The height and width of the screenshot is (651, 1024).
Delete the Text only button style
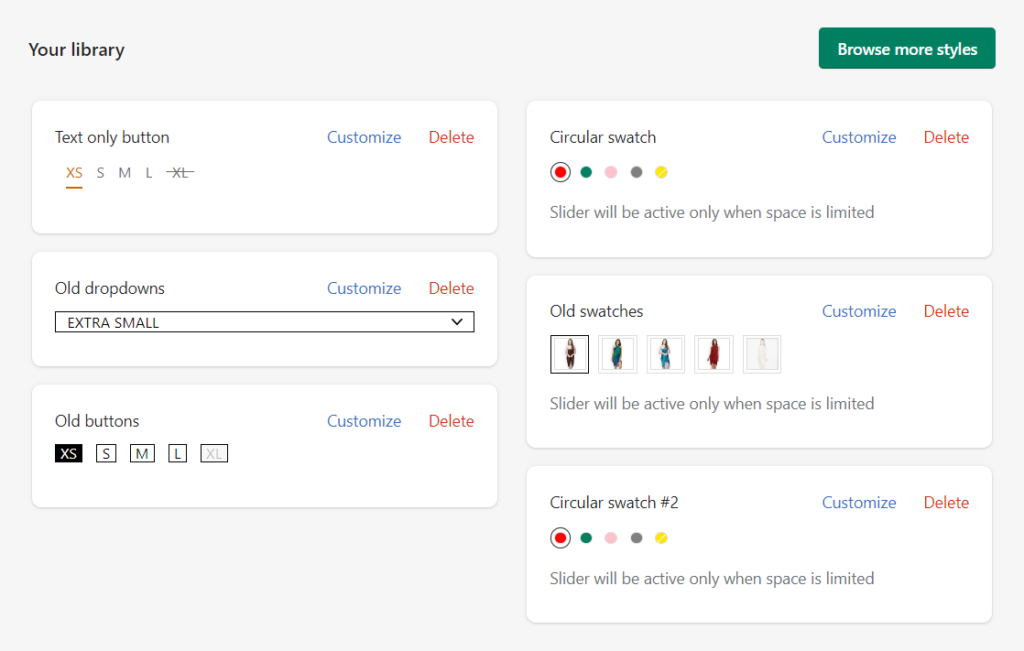pyautogui.click(x=451, y=137)
